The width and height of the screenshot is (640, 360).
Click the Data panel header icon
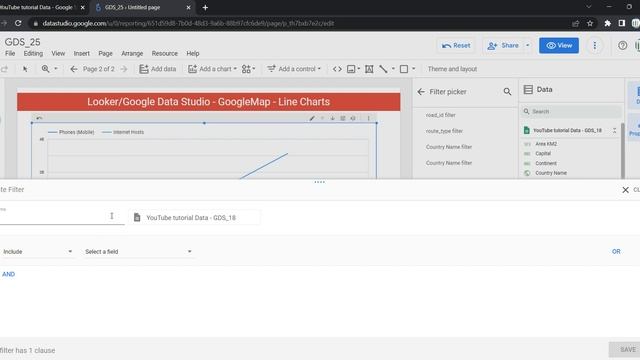pyautogui.click(x=528, y=89)
